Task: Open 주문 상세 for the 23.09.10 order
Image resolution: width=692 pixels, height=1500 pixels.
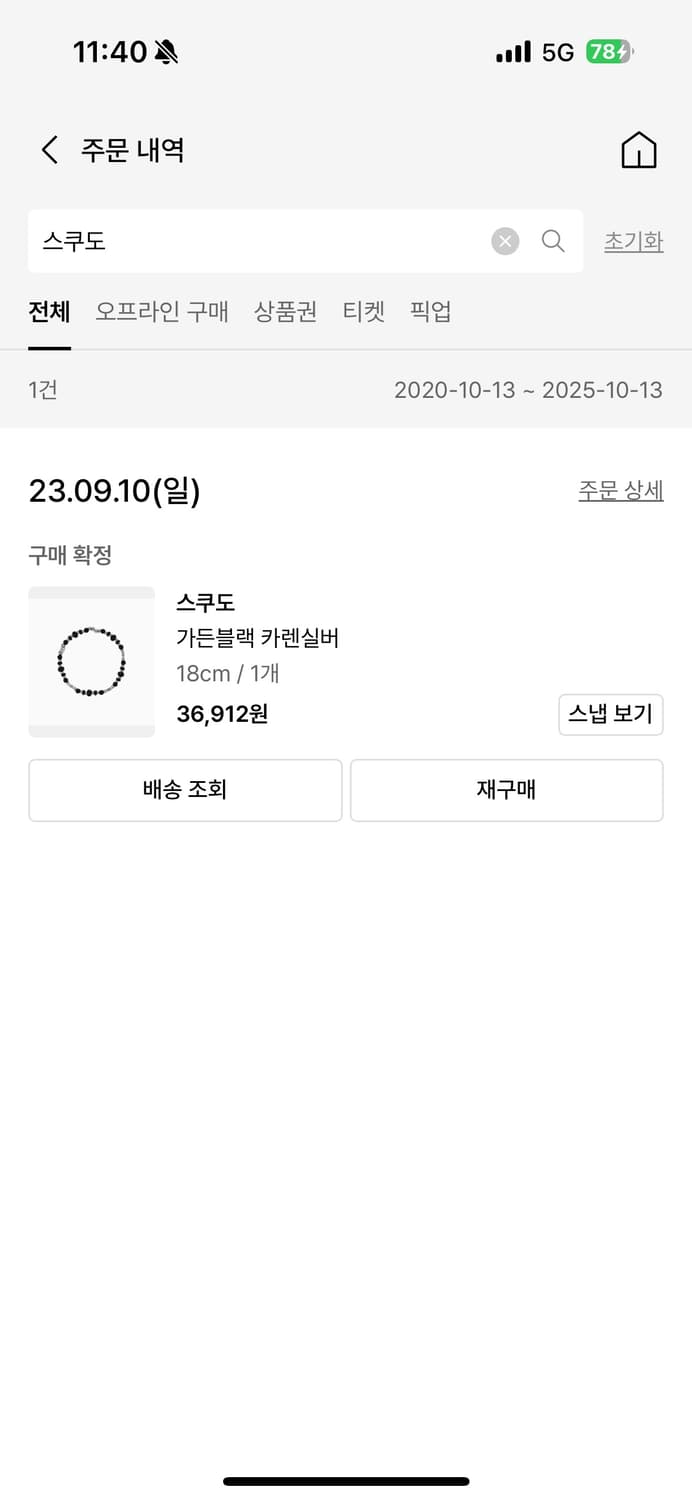Action: [x=620, y=491]
